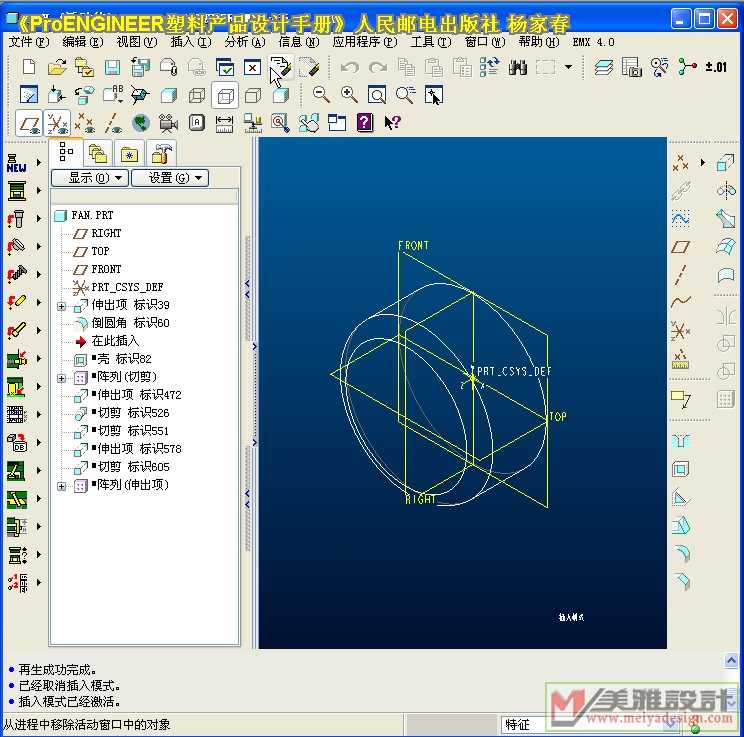Click the binoculars Find icon
The image size is (744, 737).
coord(518,67)
